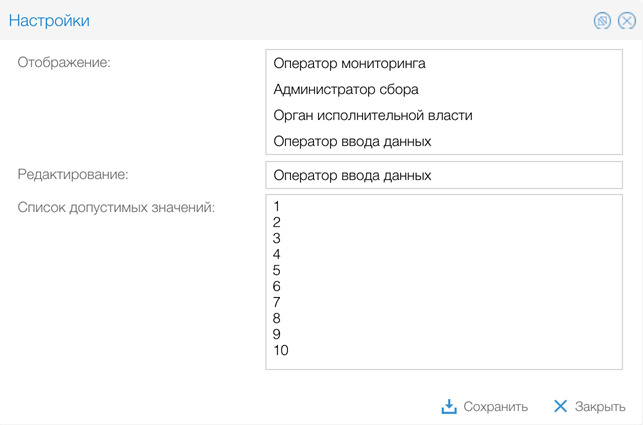
Task: Click value 10 in the allowed values list
Action: click(281, 351)
